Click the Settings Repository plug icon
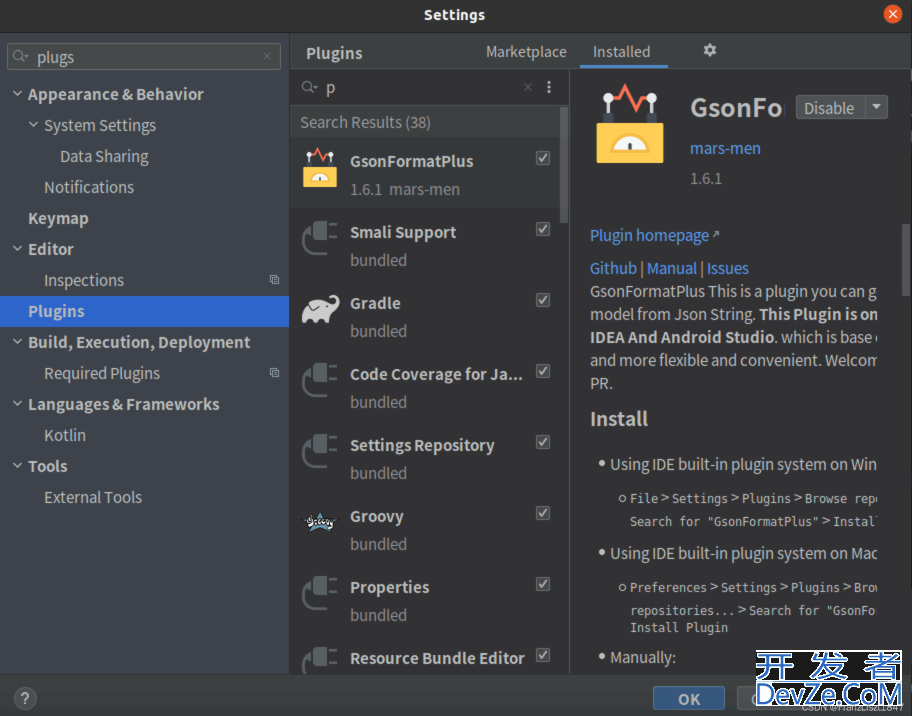Viewport: 912px width, 716px height. 320,451
